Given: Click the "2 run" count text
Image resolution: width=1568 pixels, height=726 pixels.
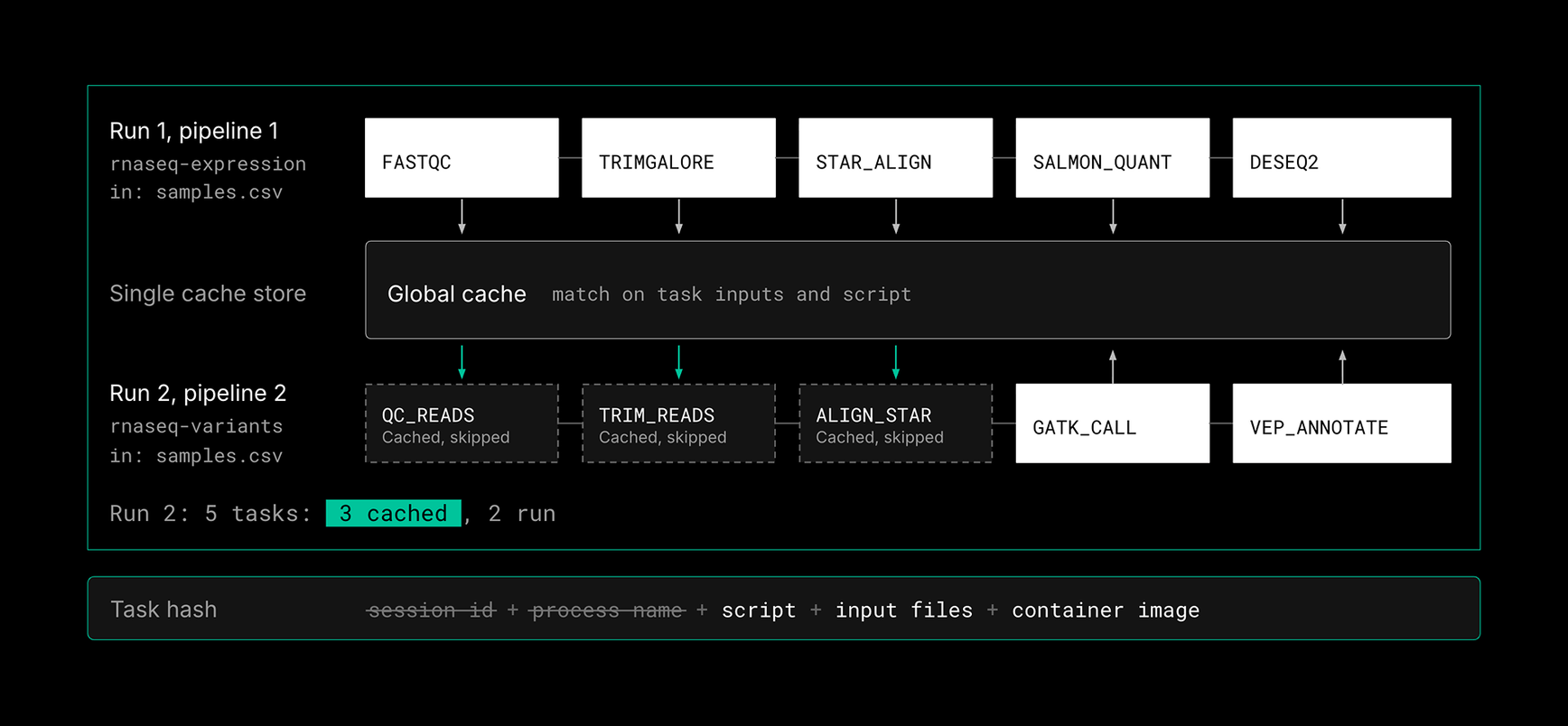Looking at the screenshot, I should pos(522,514).
